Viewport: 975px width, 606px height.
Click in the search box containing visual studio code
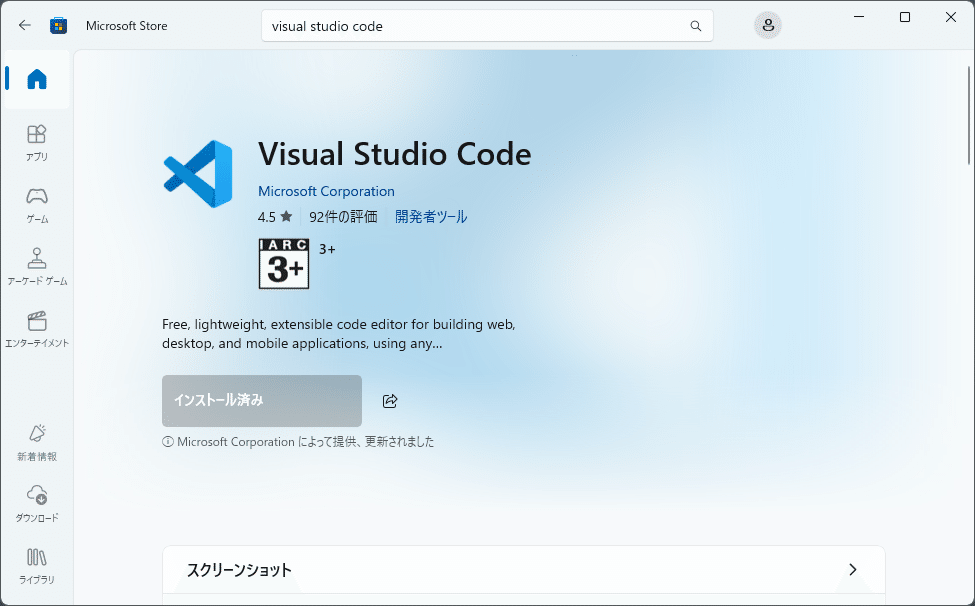coord(487,26)
